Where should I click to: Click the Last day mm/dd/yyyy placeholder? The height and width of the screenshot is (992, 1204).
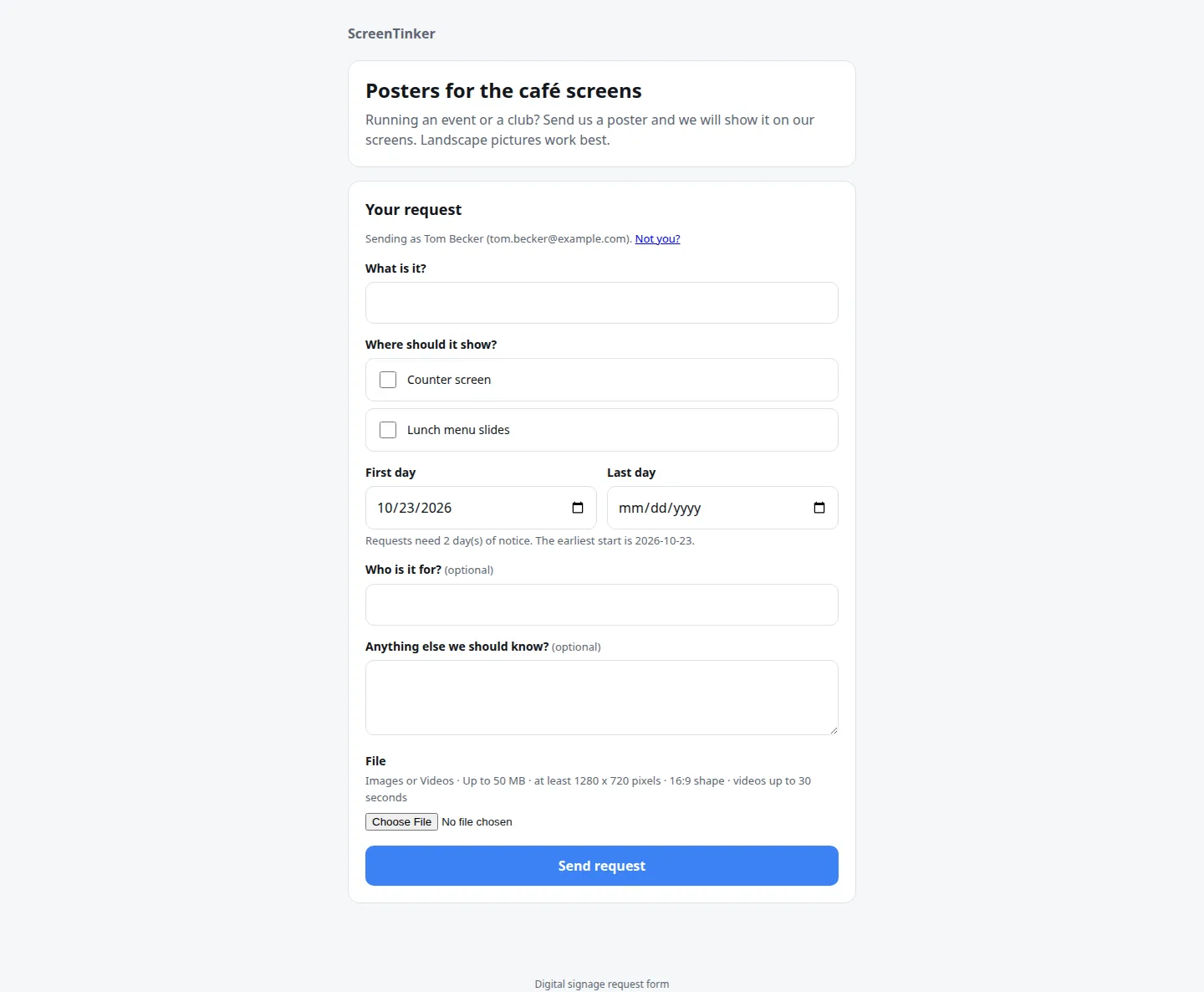point(660,508)
